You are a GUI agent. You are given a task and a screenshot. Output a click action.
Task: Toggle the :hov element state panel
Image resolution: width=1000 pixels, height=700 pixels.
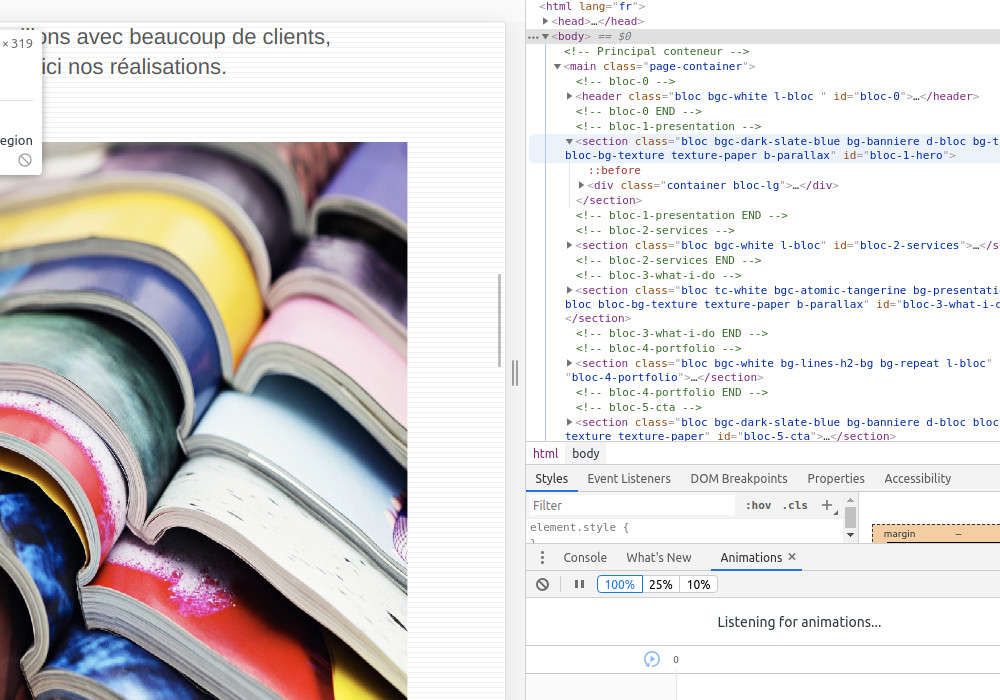tap(758, 505)
